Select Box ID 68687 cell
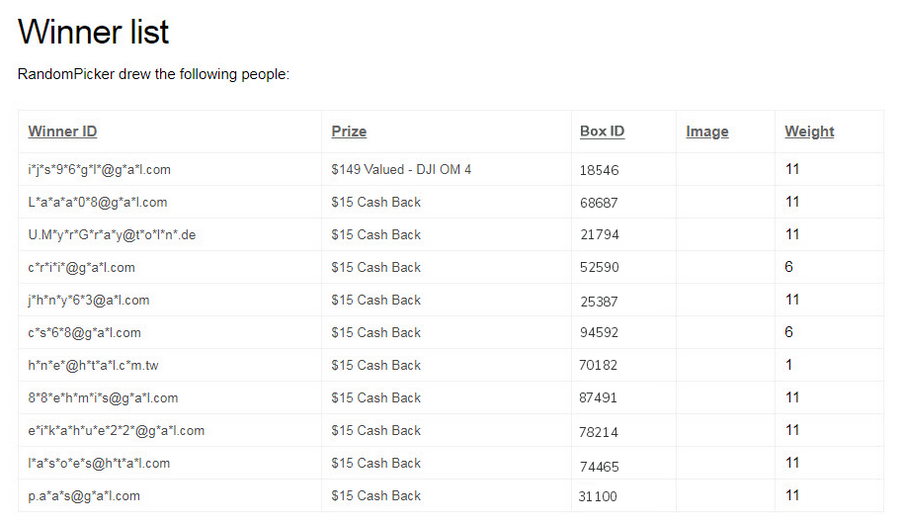 (599, 203)
